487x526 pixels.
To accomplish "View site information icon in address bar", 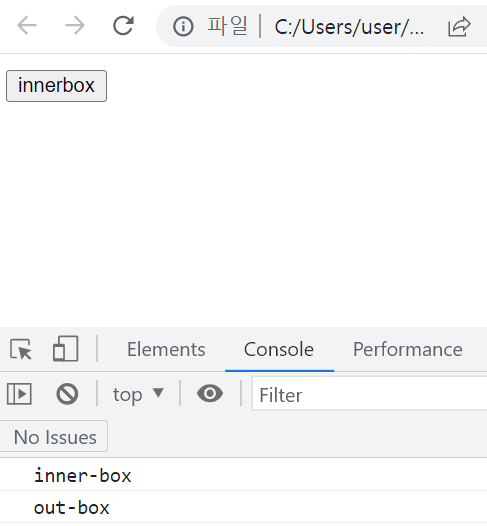I will (183, 27).
